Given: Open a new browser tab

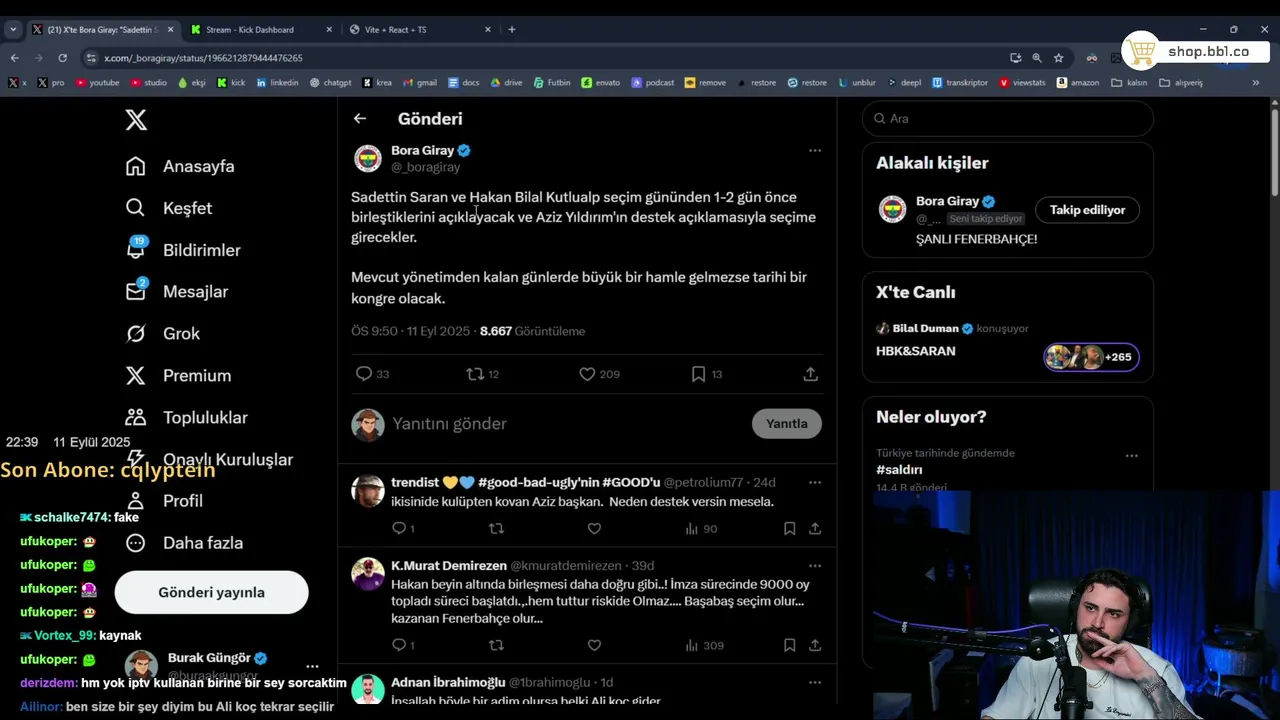Looking at the screenshot, I should pyautogui.click(x=512, y=30).
